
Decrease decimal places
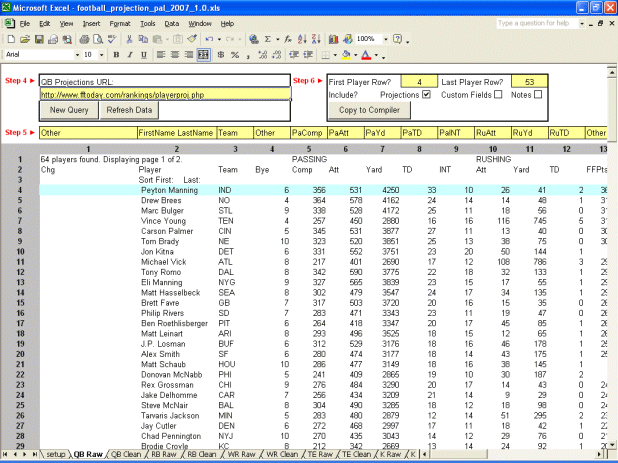[x=277, y=55]
